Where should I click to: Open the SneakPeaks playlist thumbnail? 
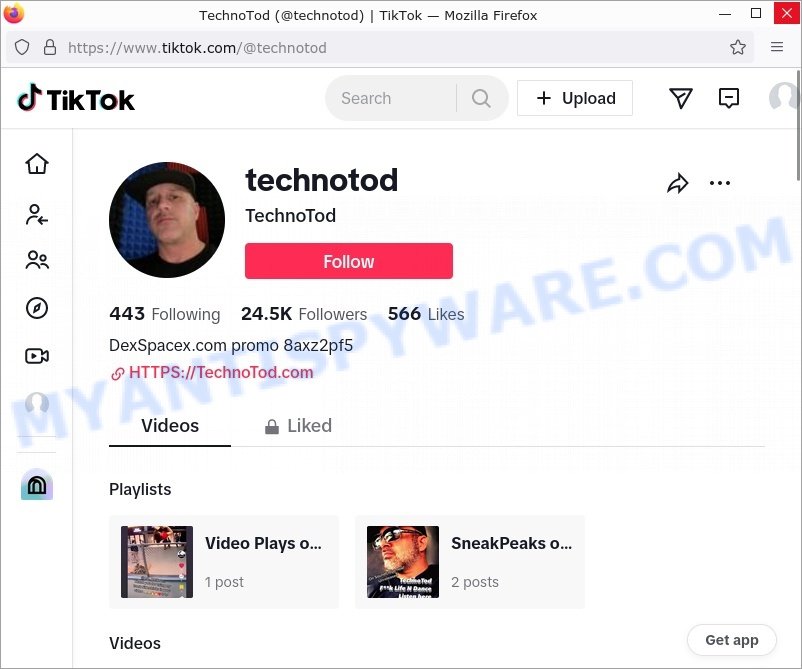(x=403, y=562)
